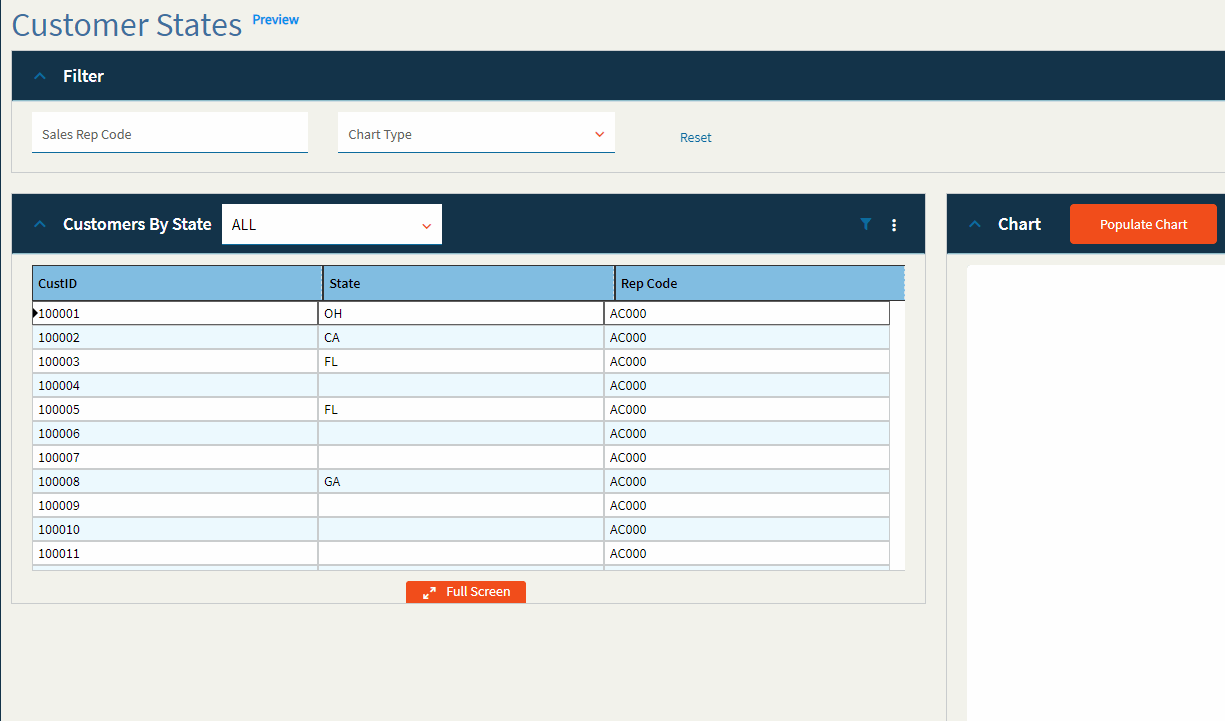Select CustID cell 100005

pyautogui.click(x=175, y=409)
